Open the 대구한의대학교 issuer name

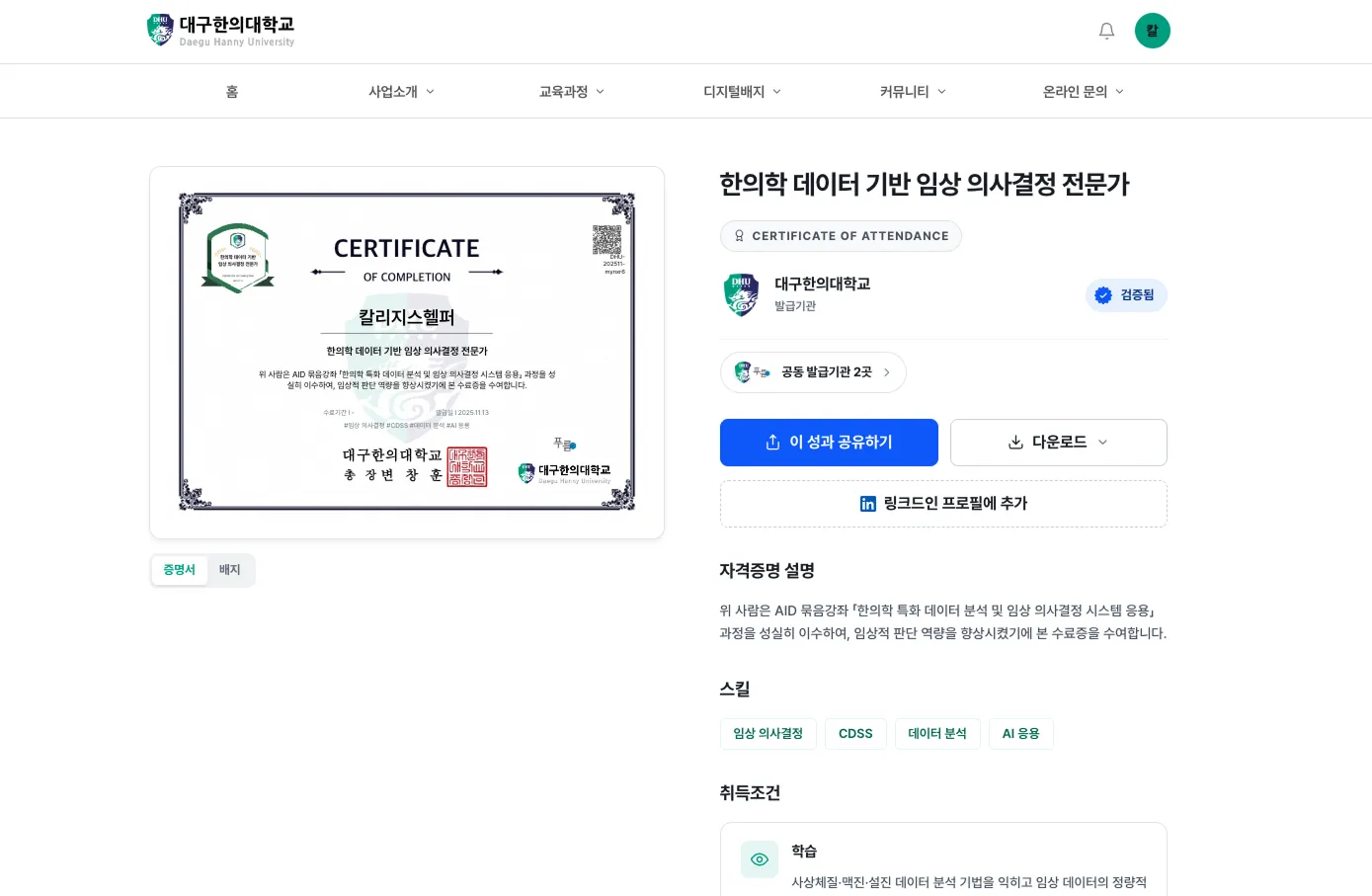pos(822,285)
